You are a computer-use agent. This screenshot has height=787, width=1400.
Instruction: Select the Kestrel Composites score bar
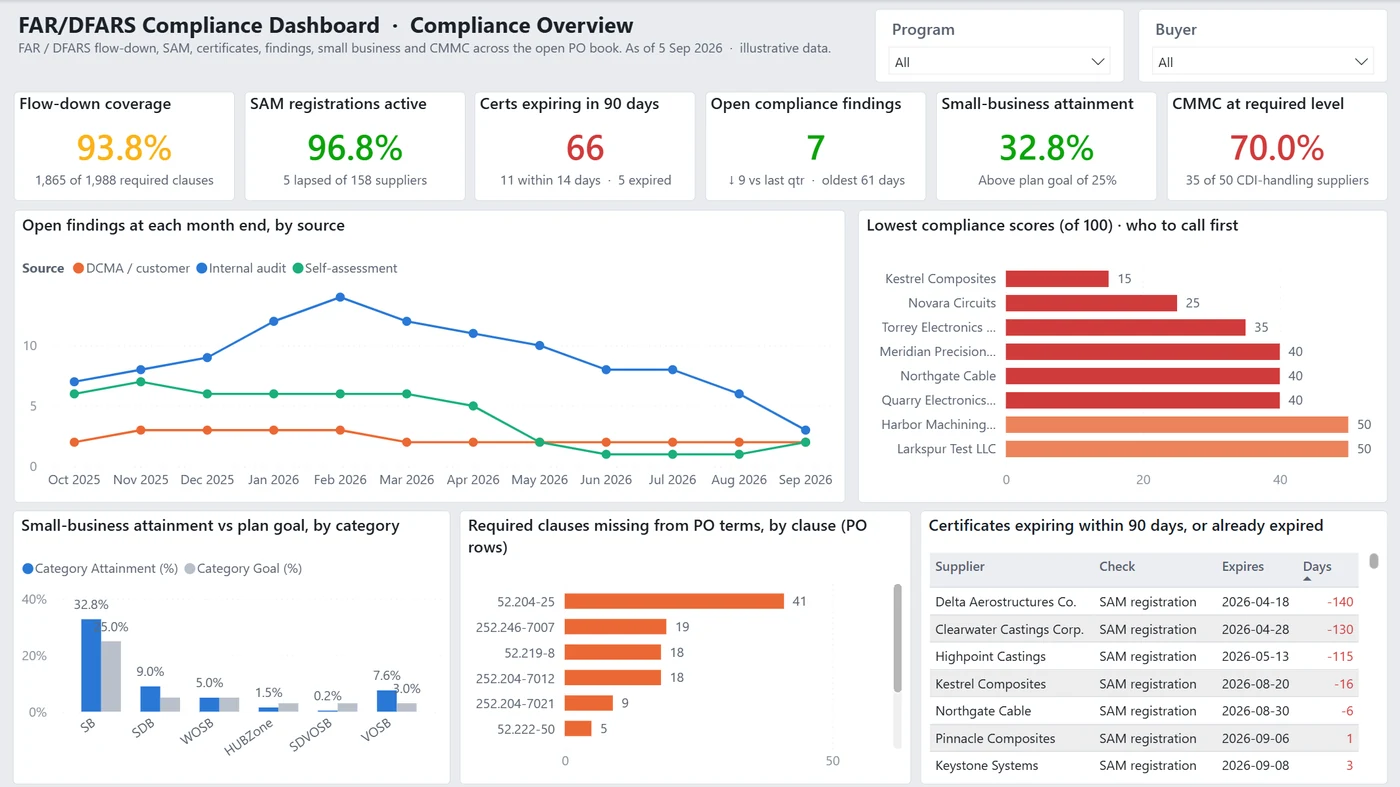click(1057, 279)
